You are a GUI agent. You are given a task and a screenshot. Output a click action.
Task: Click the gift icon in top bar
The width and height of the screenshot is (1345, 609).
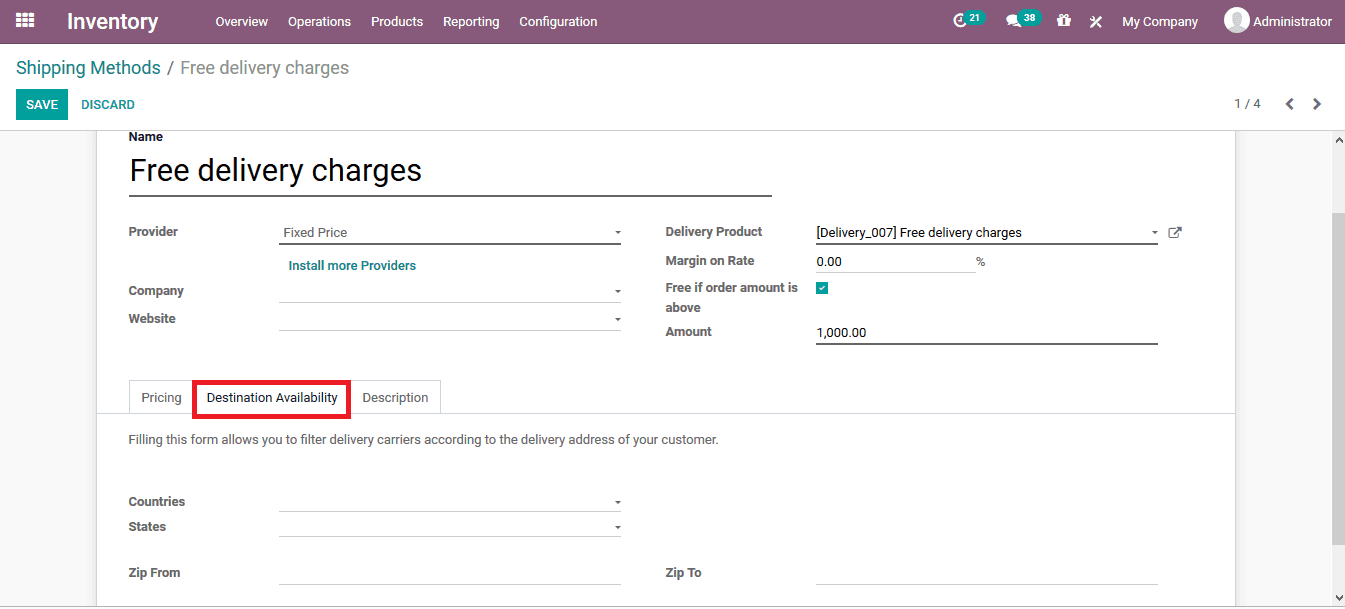pos(1064,21)
